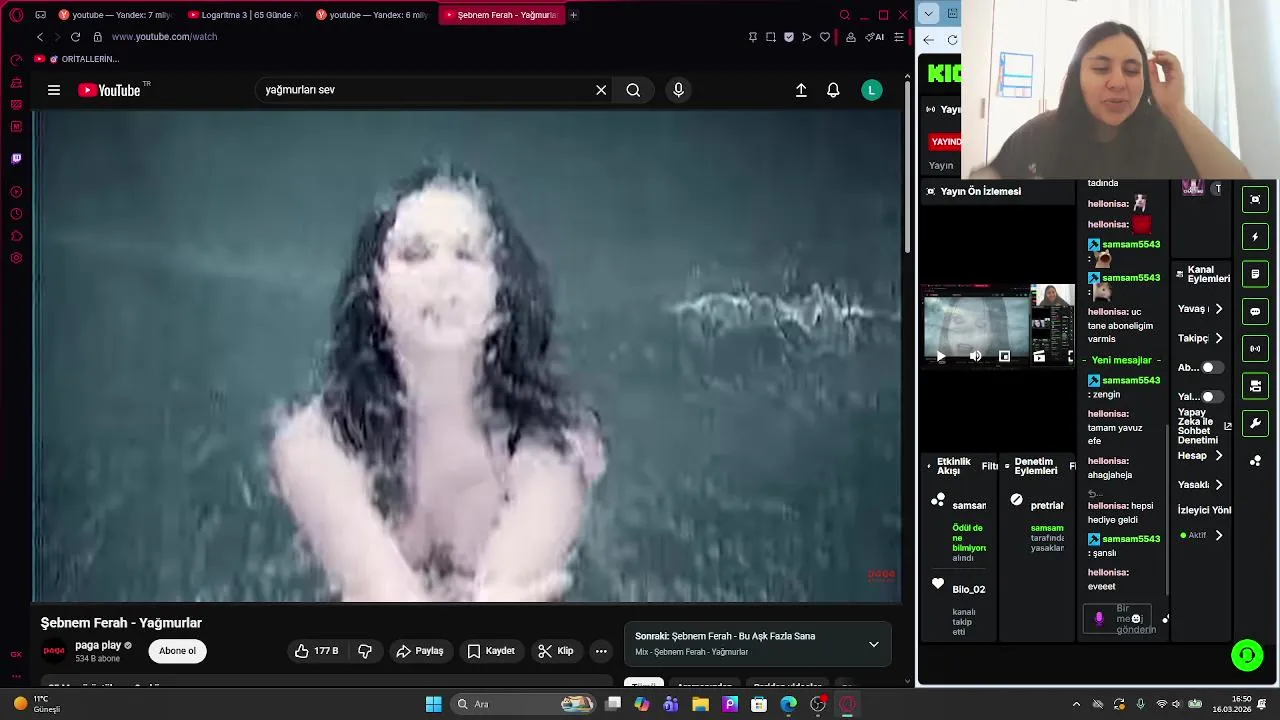Create a clip with 'Klip'
Image resolution: width=1280 pixels, height=720 pixels.
tap(555, 651)
